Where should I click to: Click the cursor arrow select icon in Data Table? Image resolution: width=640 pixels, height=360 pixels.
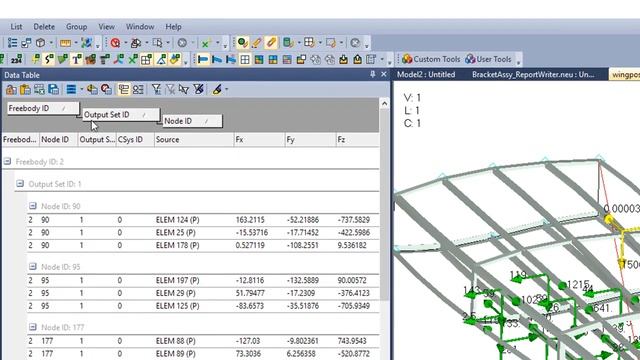click(184, 89)
